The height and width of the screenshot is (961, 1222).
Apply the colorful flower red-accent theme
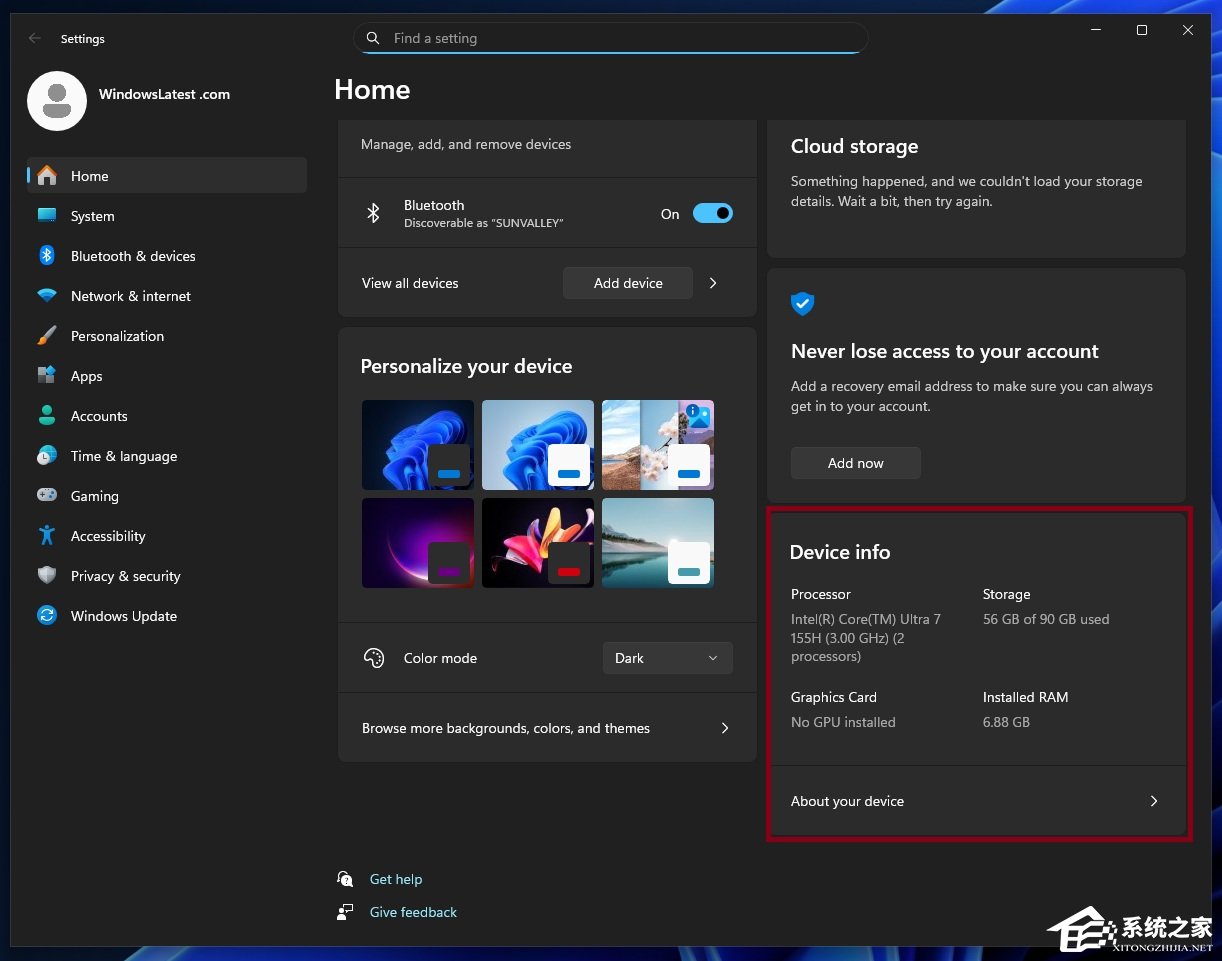pyautogui.click(x=538, y=543)
